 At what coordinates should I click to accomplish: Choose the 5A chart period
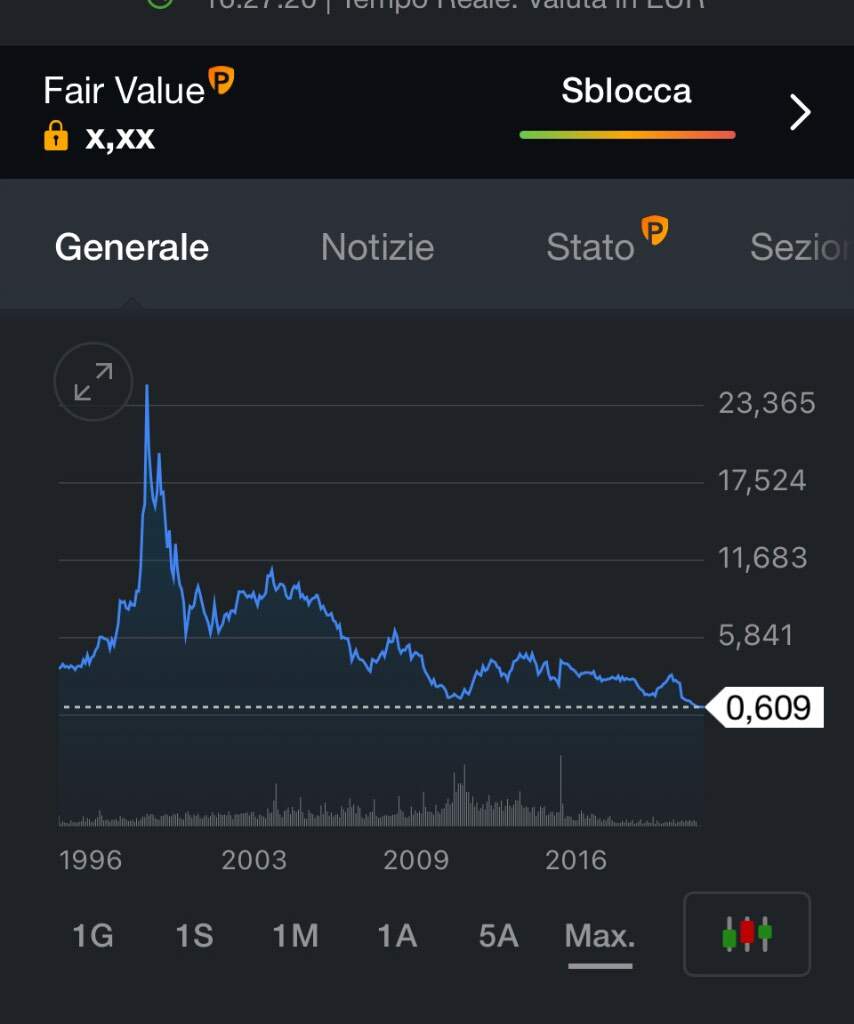click(498, 936)
